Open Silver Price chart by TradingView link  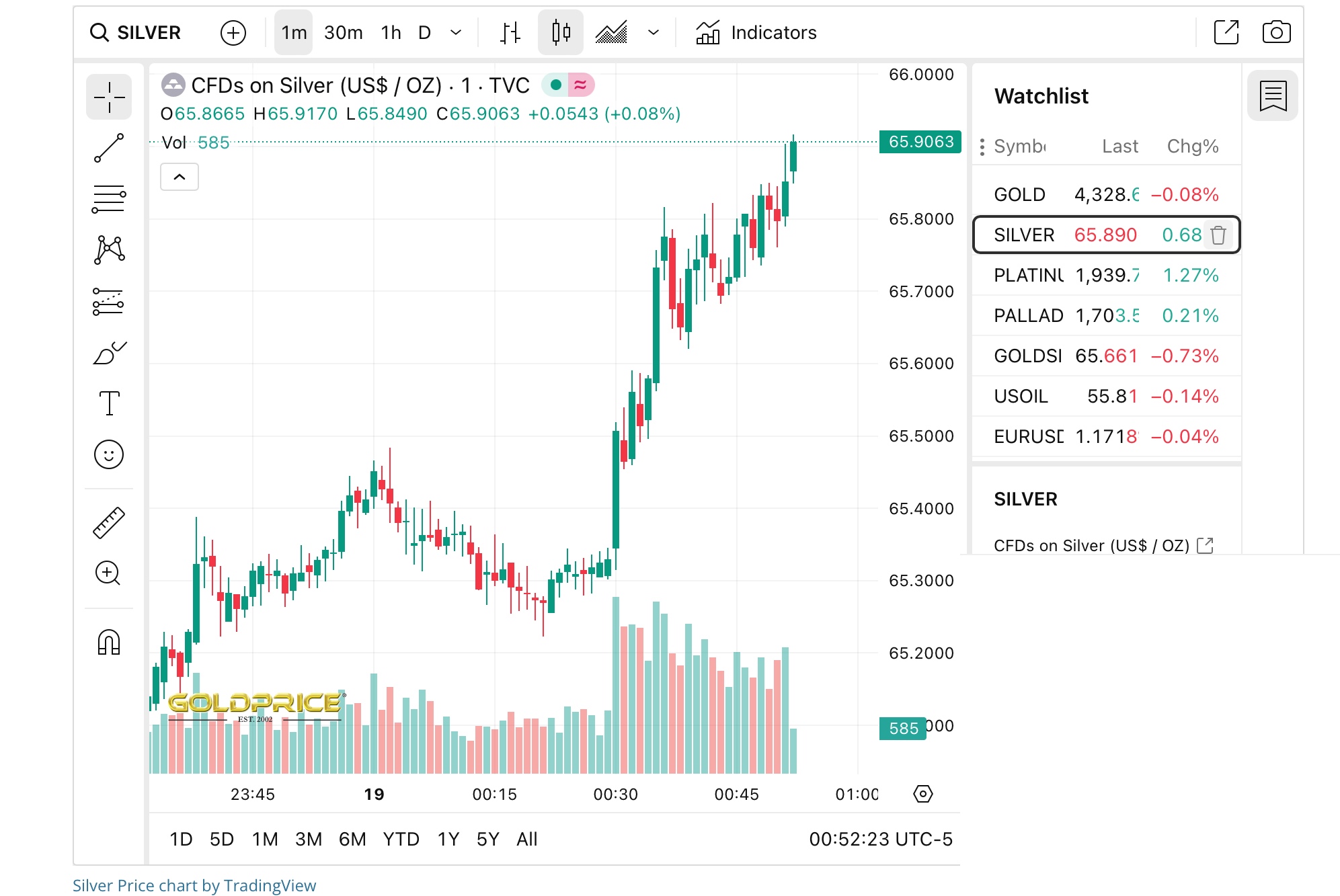(x=194, y=885)
